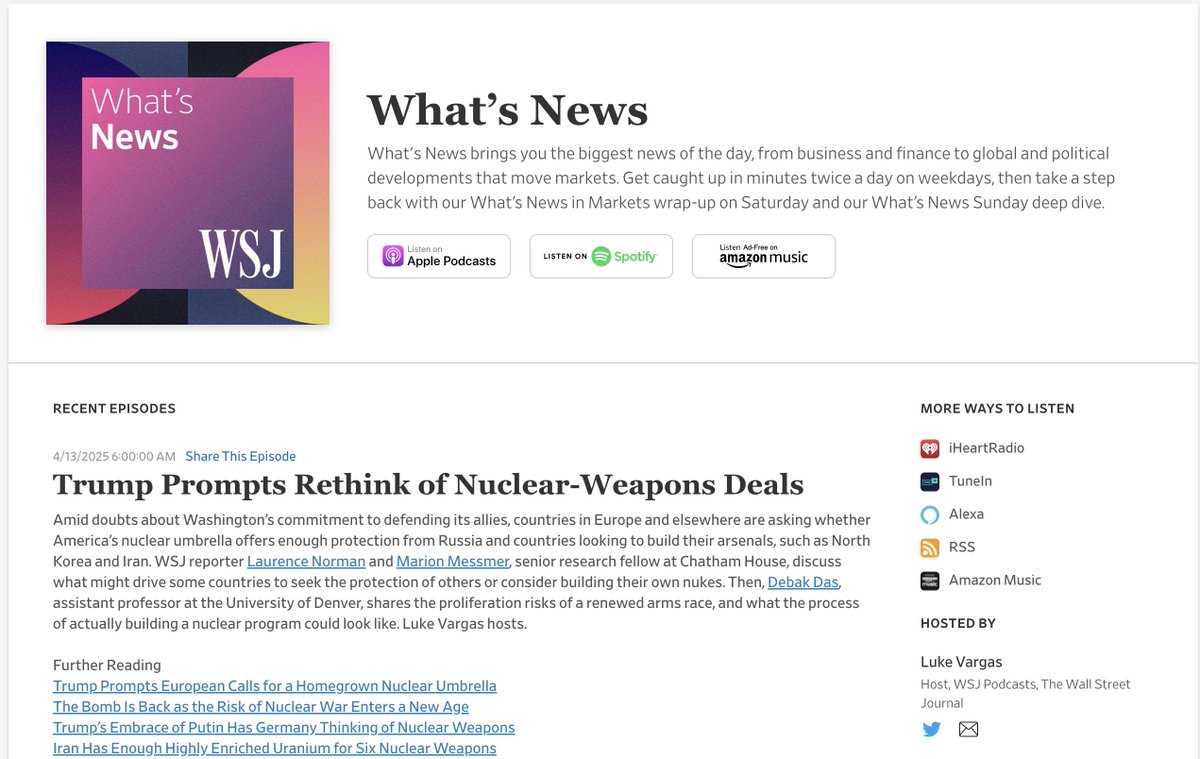This screenshot has width=1200, height=759.
Task: Open Trump's Embrace of Putin Germany article link
Action: 284,728
